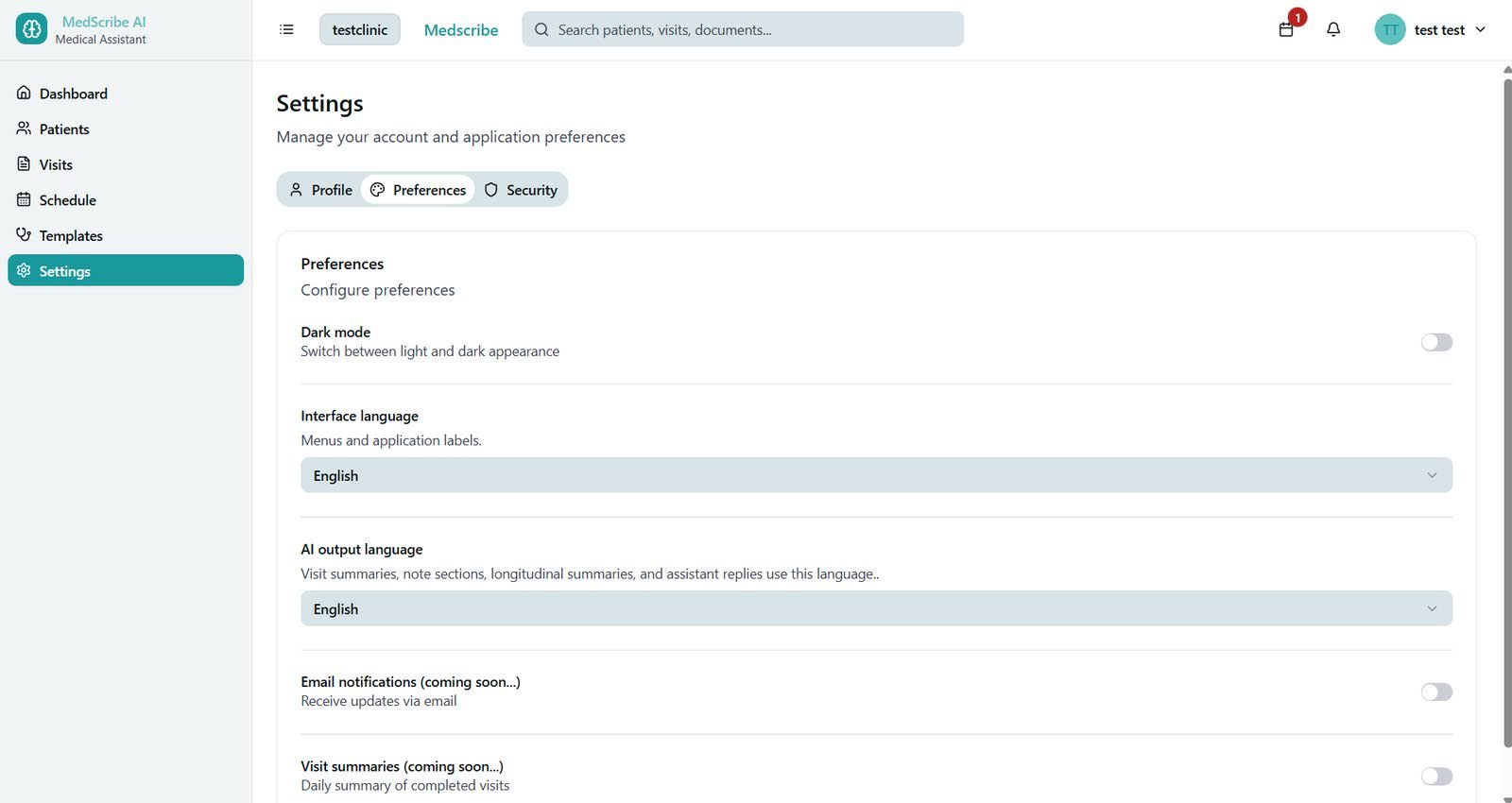This screenshot has height=803, width=1512.
Task: Open the Interface language dropdown
Action: tap(876, 475)
